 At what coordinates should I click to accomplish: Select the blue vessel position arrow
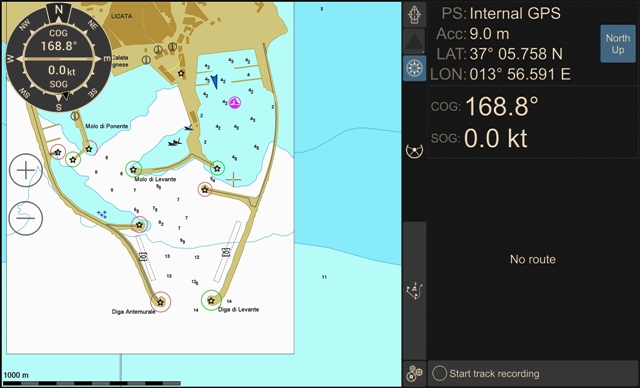[x=214, y=82]
